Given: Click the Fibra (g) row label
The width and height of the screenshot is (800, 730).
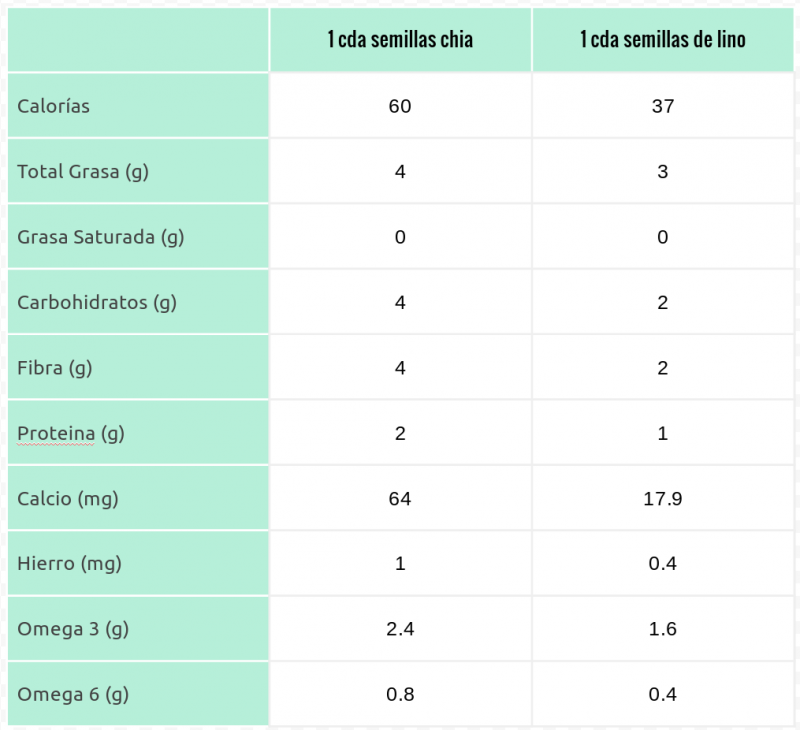Looking at the screenshot, I should coord(55,368).
